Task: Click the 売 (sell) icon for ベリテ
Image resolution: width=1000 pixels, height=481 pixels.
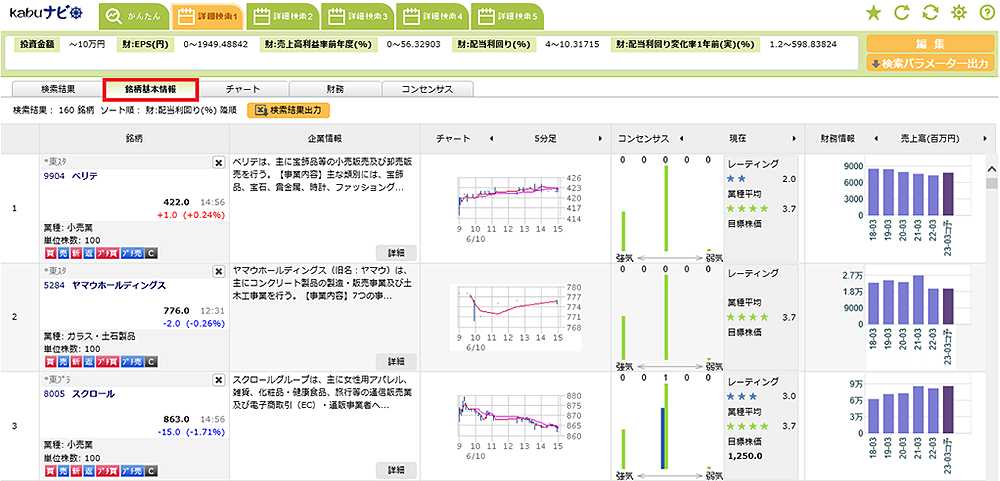Action: [x=64, y=253]
